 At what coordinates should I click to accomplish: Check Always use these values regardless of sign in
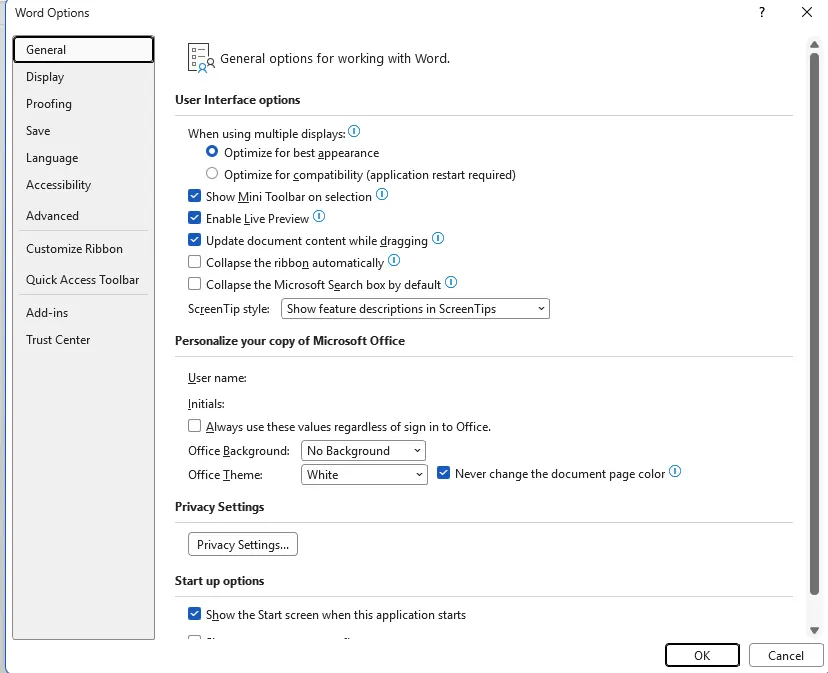click(194, 426)
